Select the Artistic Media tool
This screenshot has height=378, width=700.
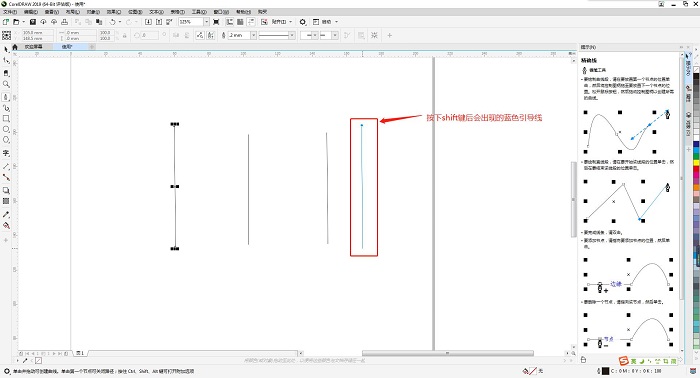click(x=6, y=108)
